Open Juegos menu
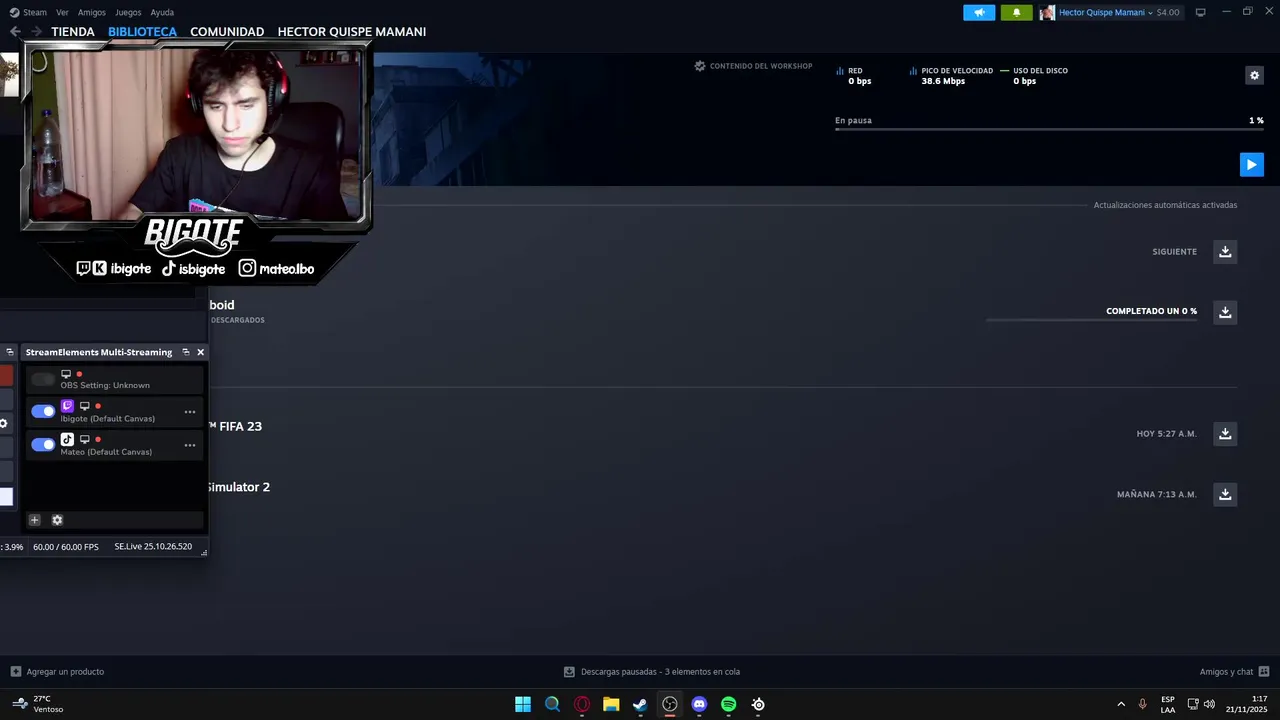Image resolution: width=1280 pixels, height=720 pixels. pyautogui.click(x=128, y=12)
